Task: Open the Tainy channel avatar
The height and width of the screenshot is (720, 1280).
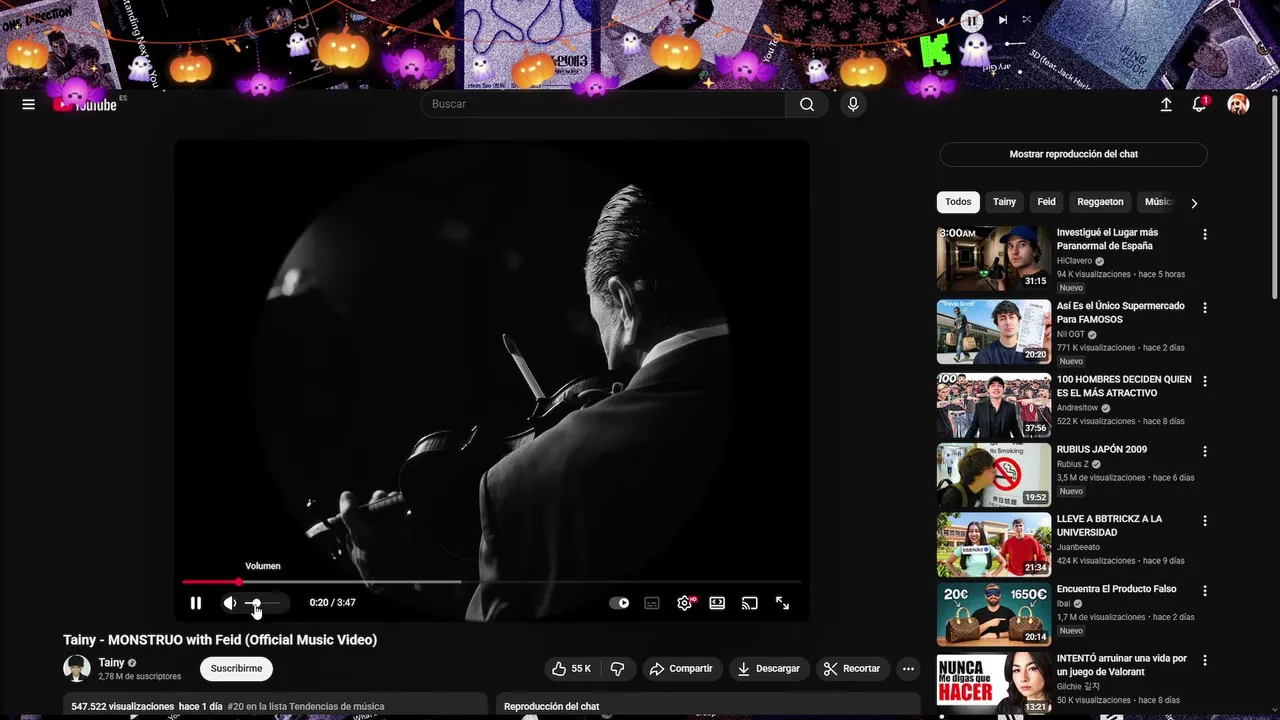Action: click(x=77, y=669)
